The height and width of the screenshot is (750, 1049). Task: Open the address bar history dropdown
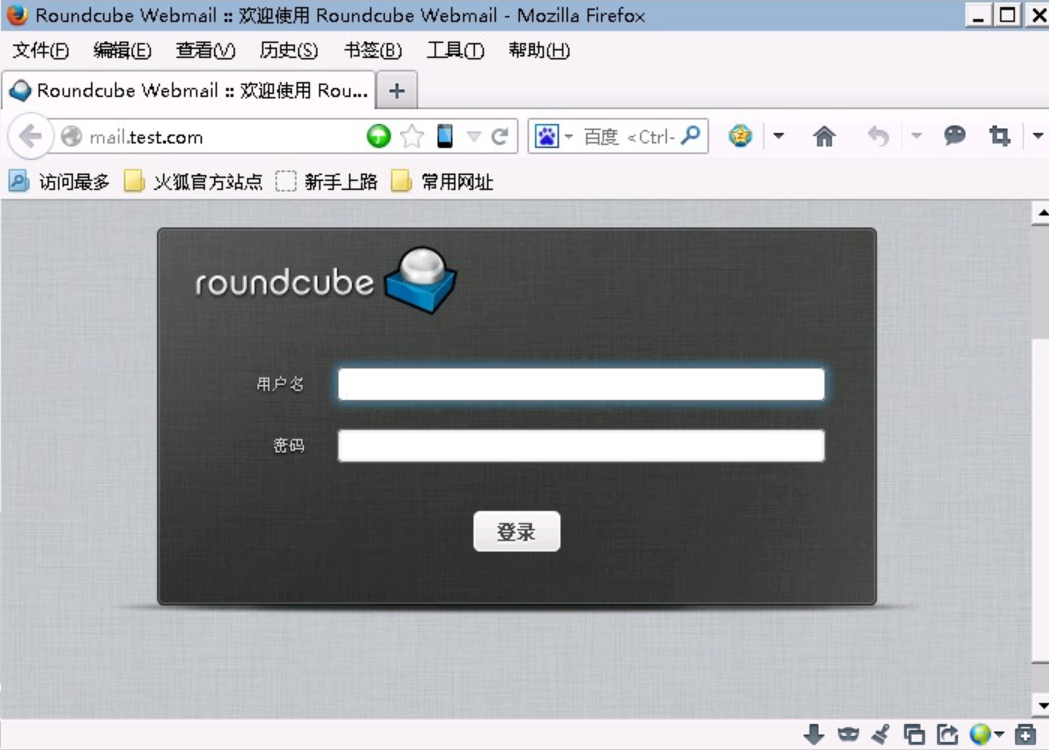[x=474, y=136]
